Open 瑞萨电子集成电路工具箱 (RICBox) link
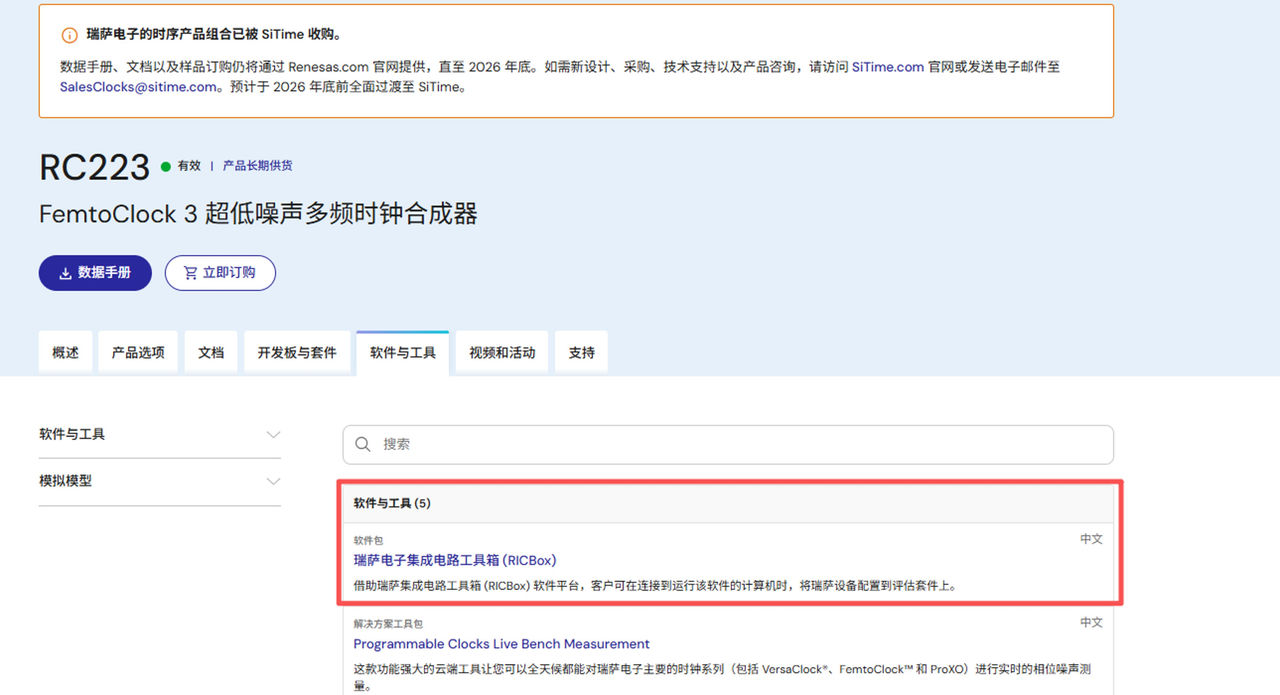Screen dimensions: 1280x695 (x=455, y=560)
